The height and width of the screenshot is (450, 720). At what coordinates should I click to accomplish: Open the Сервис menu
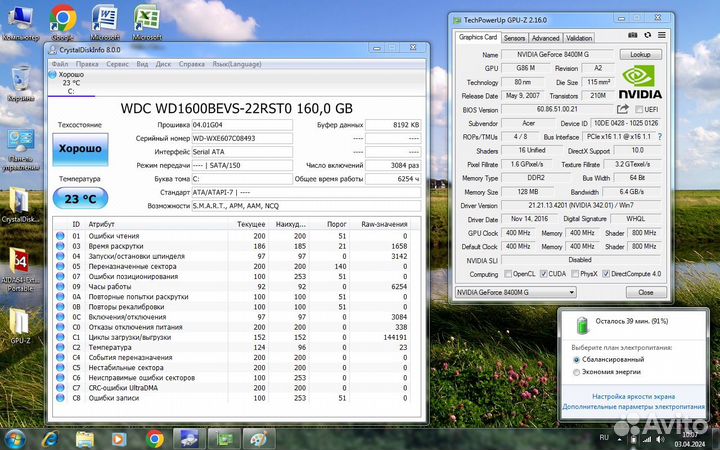(118, 64)
